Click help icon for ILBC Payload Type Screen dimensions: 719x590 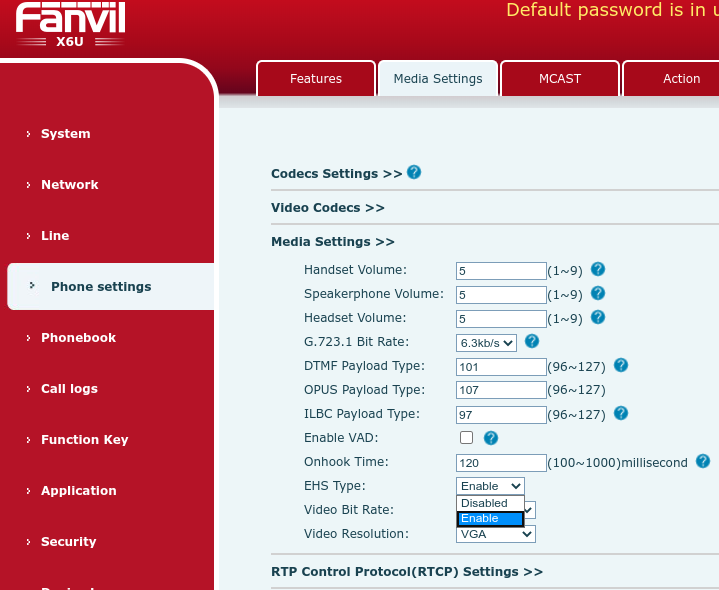(x=620, y=413)
